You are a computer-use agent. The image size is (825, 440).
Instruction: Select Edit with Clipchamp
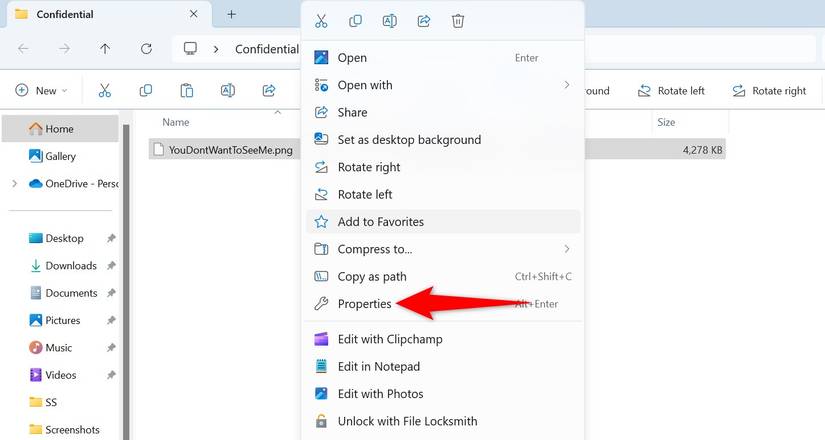click(x=443, y=339)
